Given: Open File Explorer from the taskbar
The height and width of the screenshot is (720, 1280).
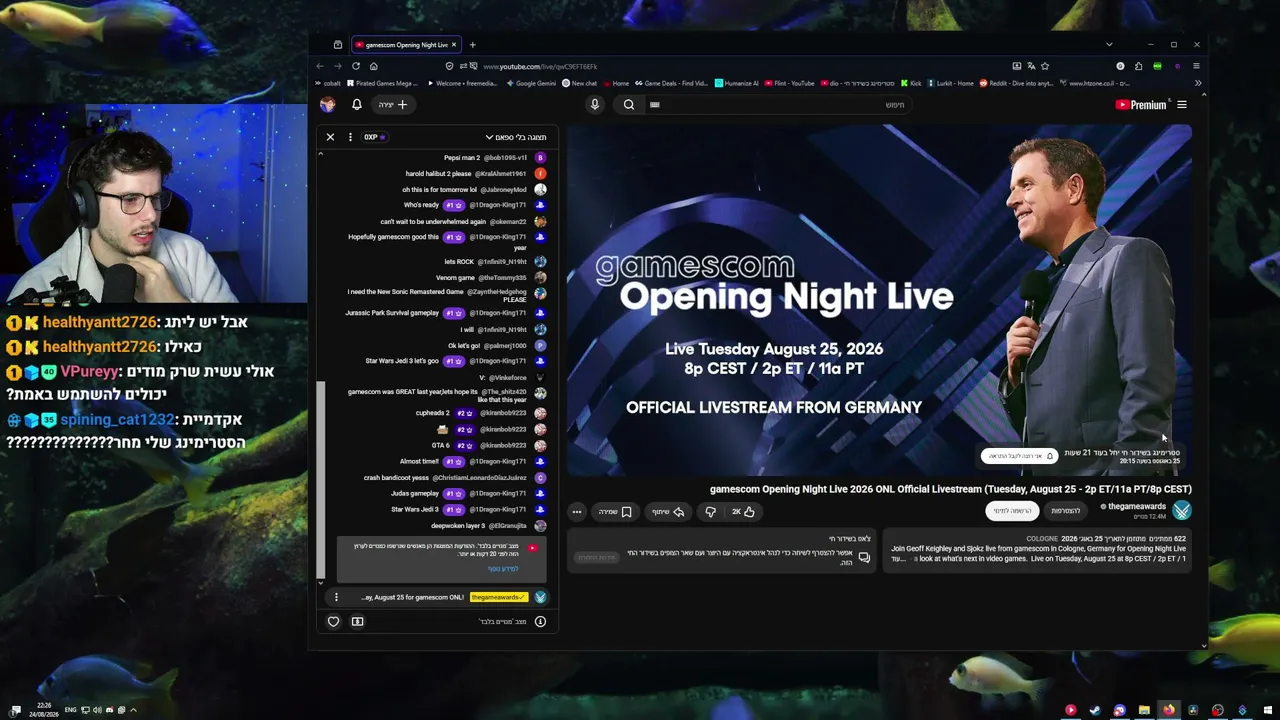Looking at the screenshot, I should pyautogui.click(x=1144, y=710).
